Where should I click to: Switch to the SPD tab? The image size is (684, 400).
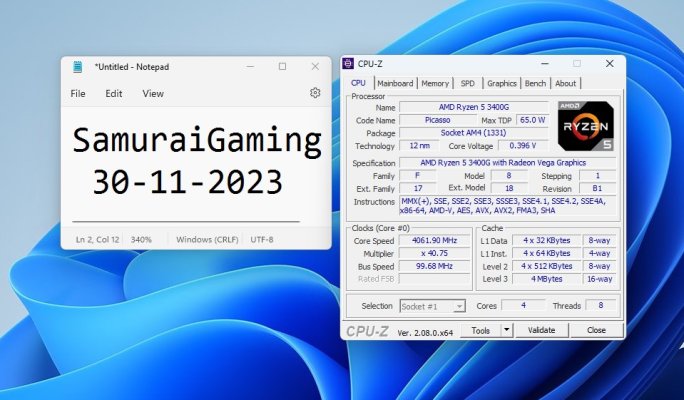467,83
